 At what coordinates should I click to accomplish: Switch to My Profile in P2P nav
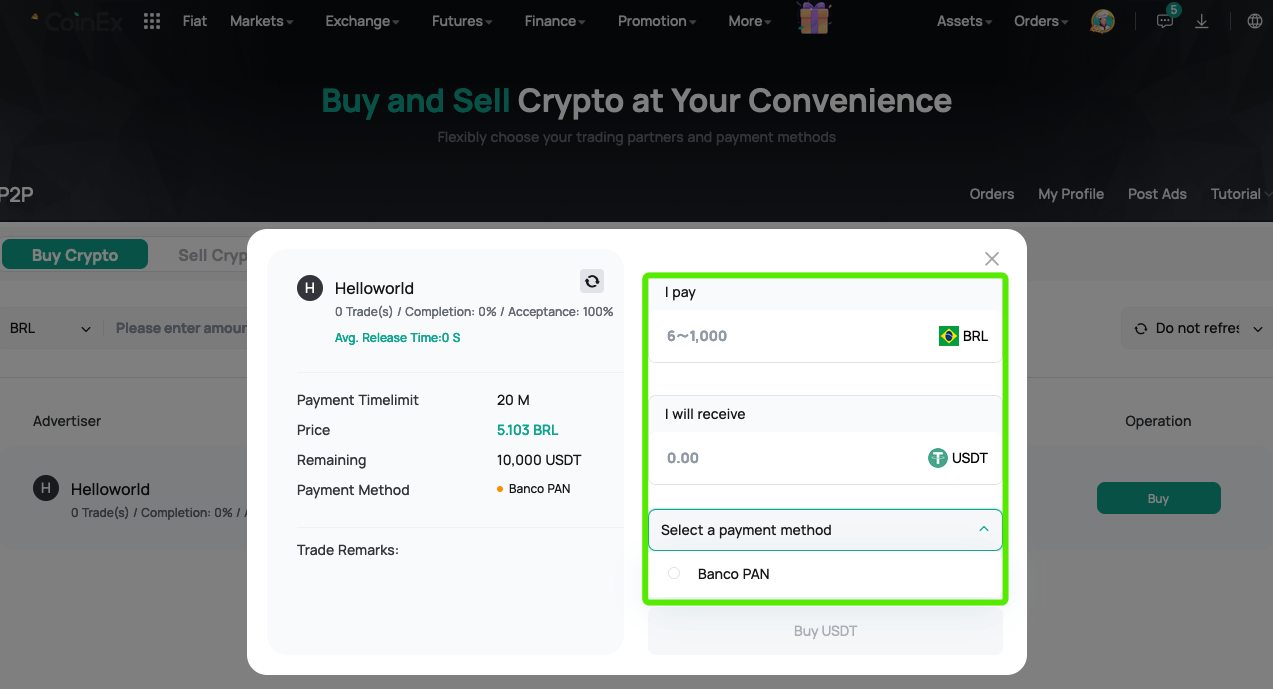(1071, 194)
